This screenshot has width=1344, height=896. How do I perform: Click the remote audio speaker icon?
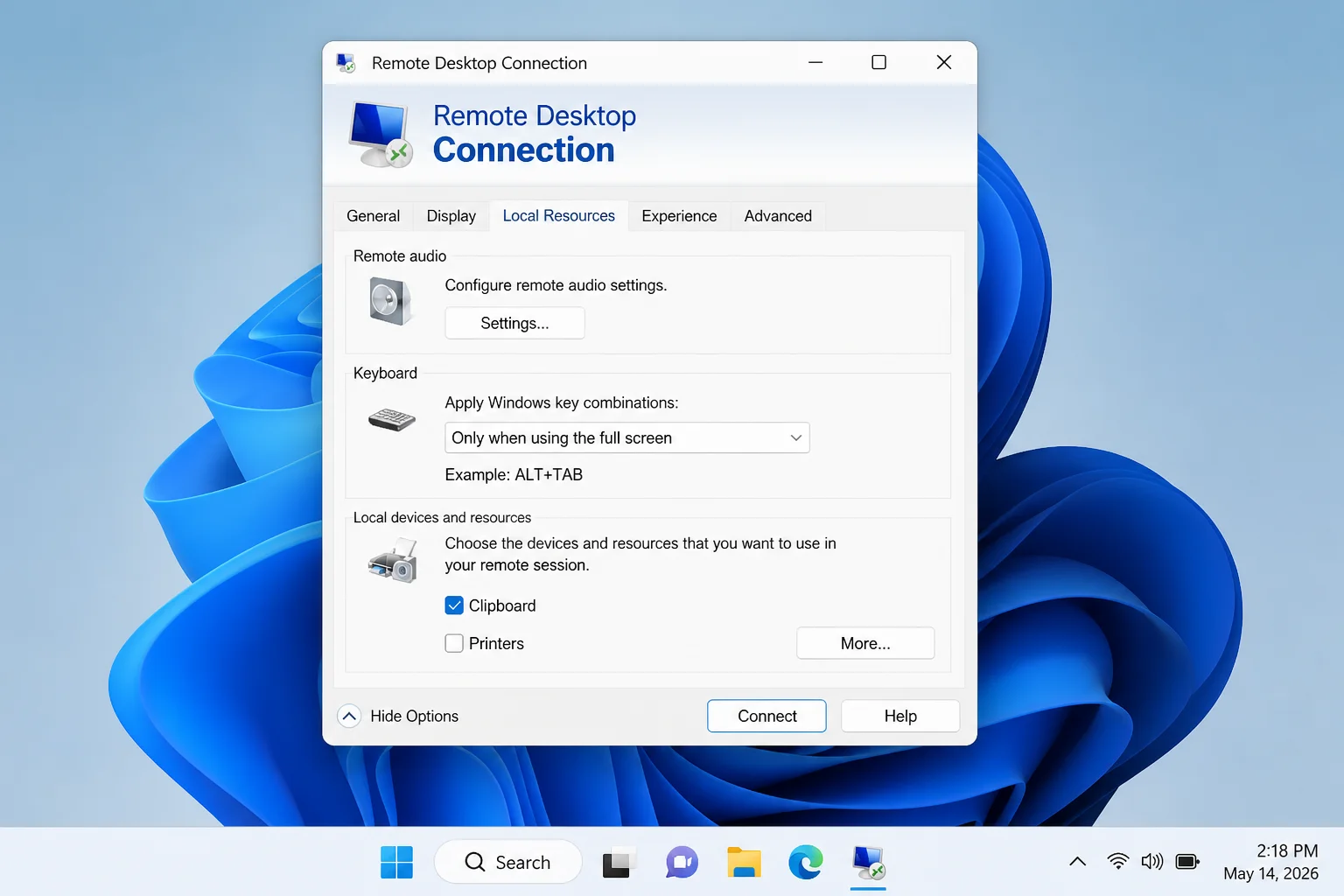click(x=390, y=301)
